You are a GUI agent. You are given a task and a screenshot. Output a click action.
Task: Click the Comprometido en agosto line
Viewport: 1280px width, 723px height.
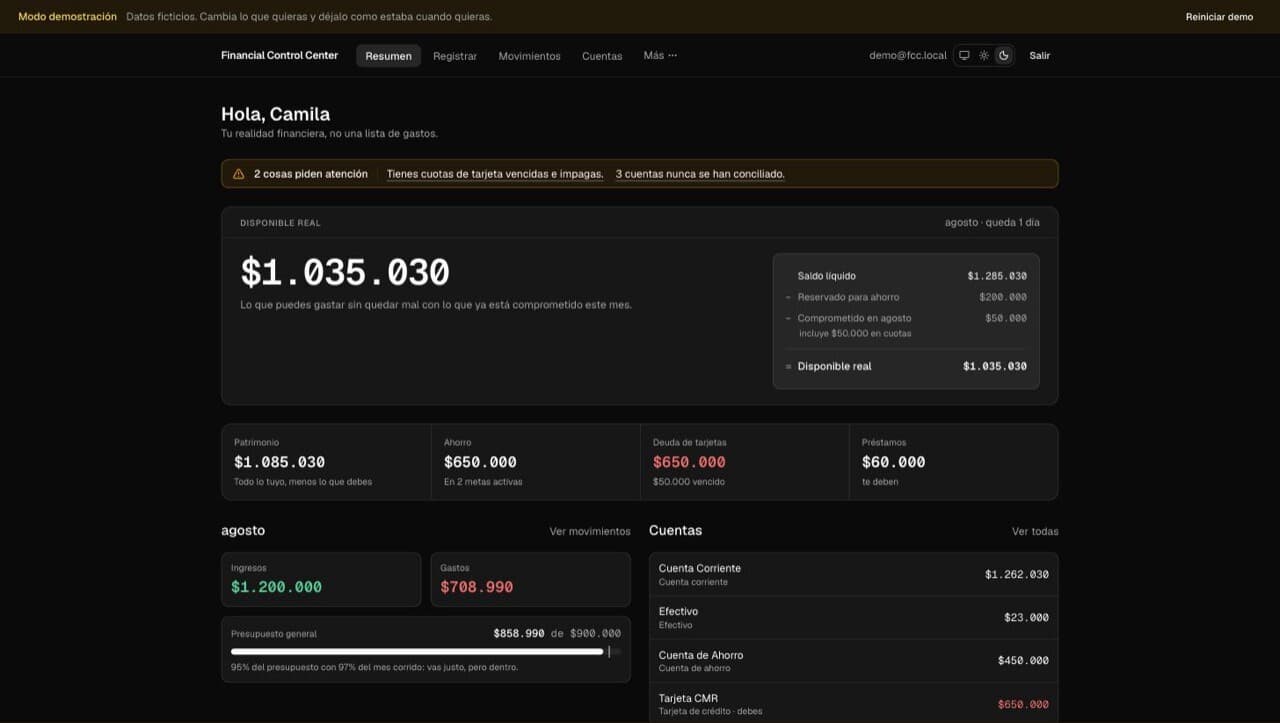point(906,318)
